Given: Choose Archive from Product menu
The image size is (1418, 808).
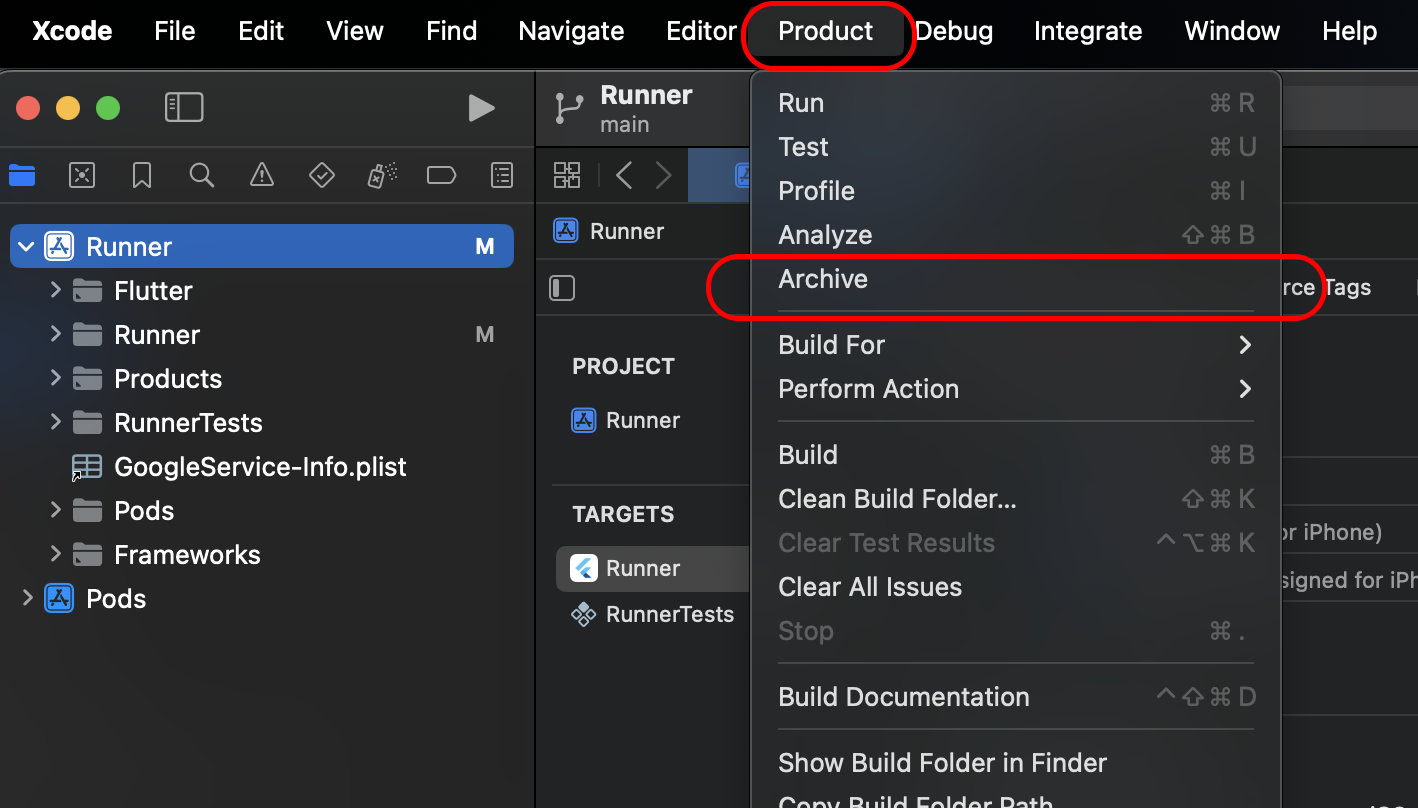Looking at the screenshot, I should tap(1016, 279).
